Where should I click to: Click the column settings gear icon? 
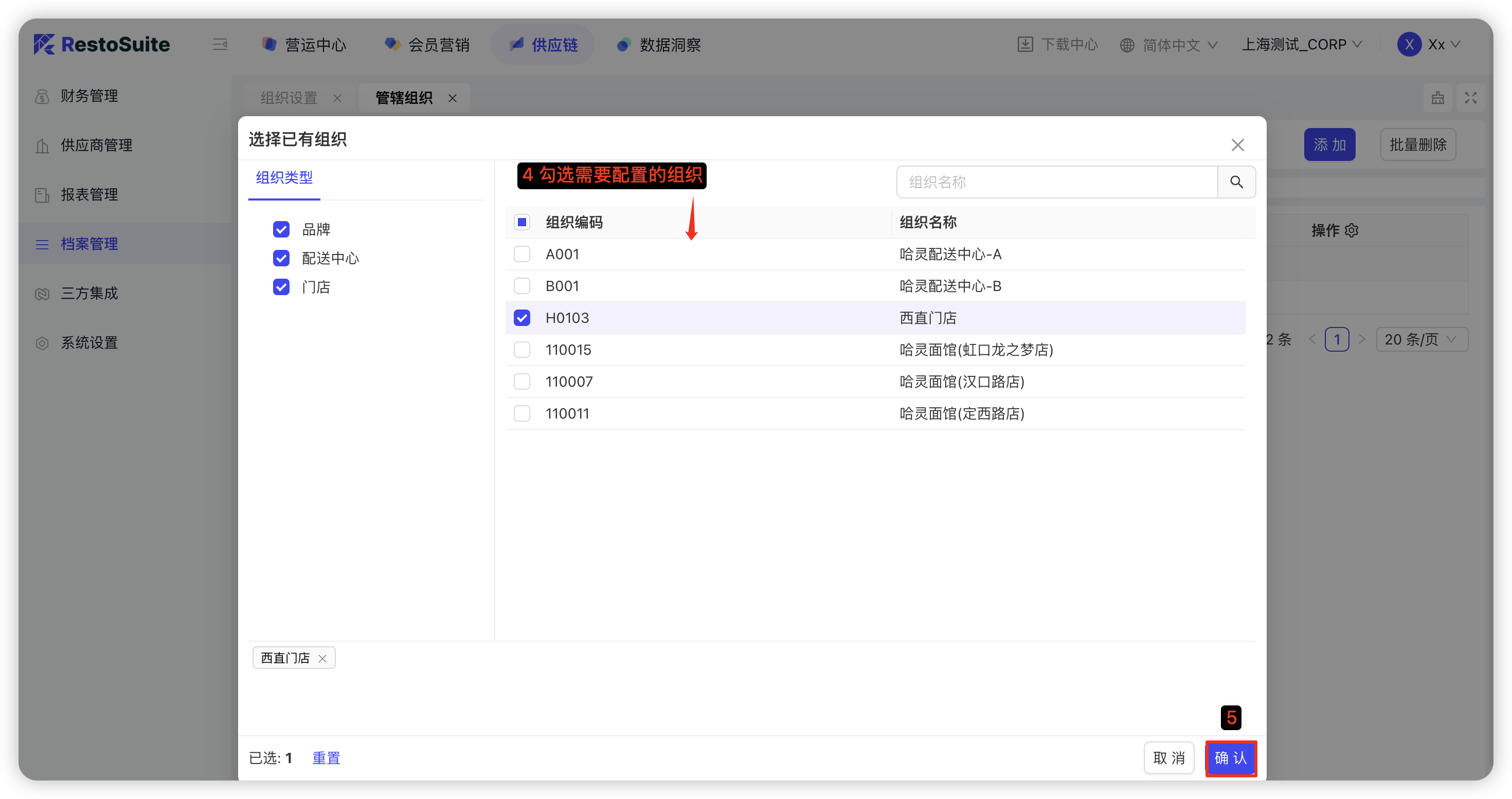pos(1351,230)
